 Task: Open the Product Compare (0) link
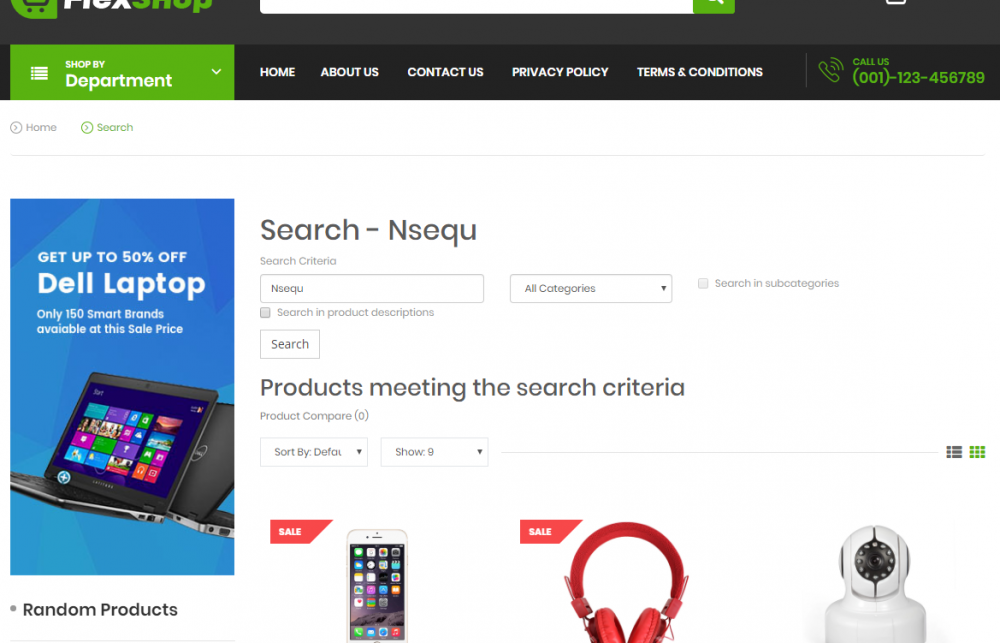(314, 416)
